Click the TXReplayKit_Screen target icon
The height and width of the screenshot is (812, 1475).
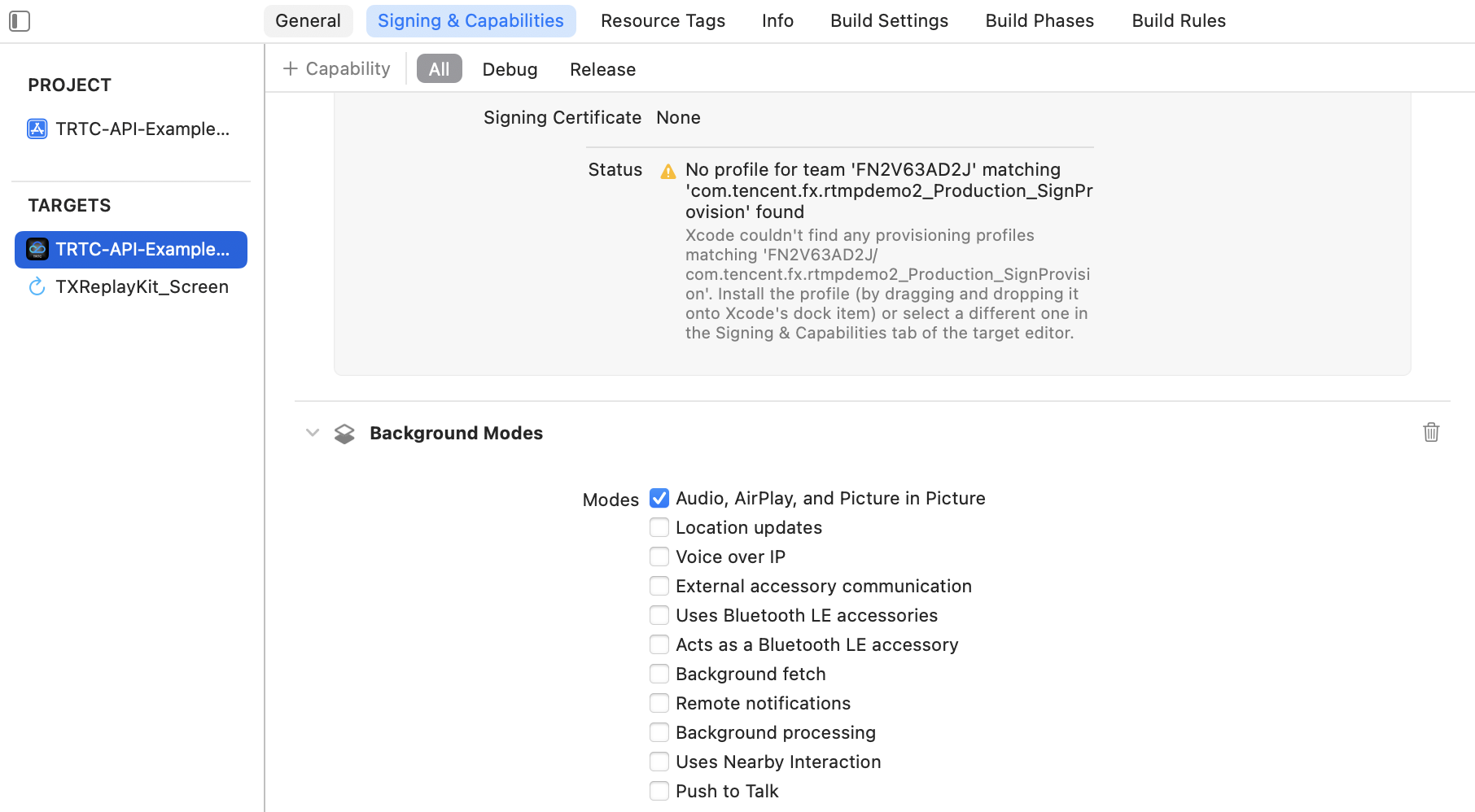[37, 286]
